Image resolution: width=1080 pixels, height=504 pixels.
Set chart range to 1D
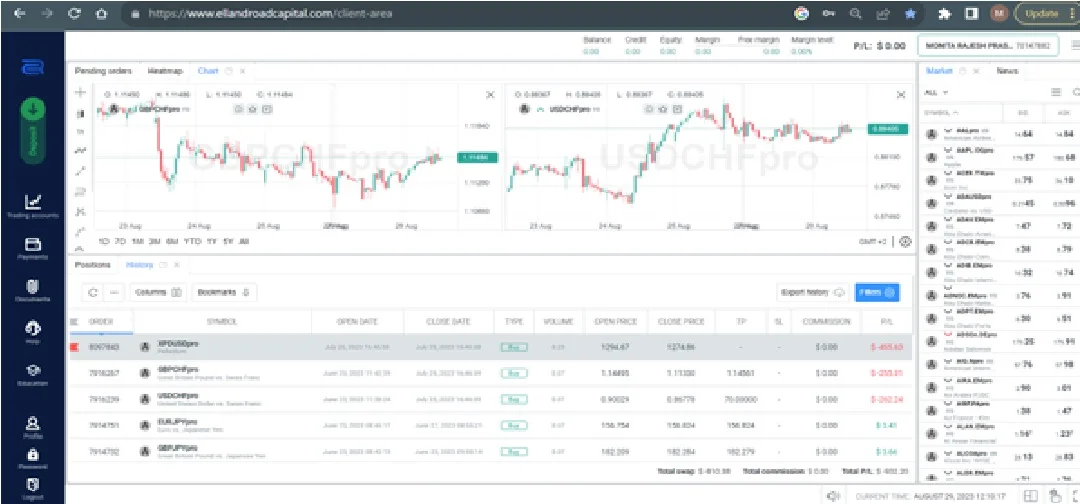click(x=104, y=242)
